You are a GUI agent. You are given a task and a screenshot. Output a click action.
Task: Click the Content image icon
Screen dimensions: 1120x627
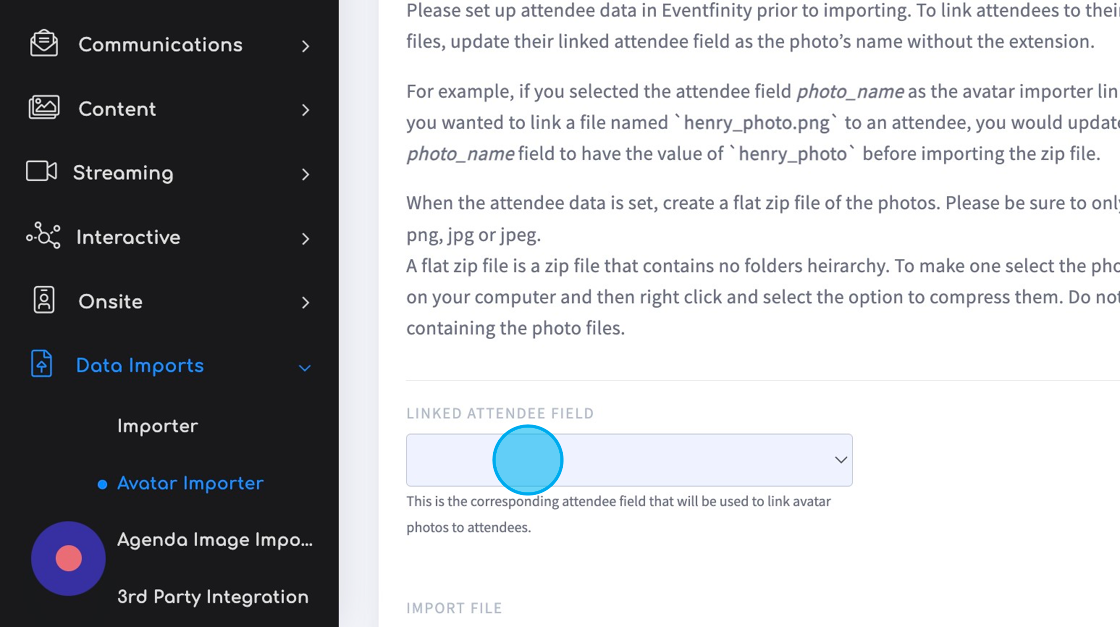(x=44, y=108)
